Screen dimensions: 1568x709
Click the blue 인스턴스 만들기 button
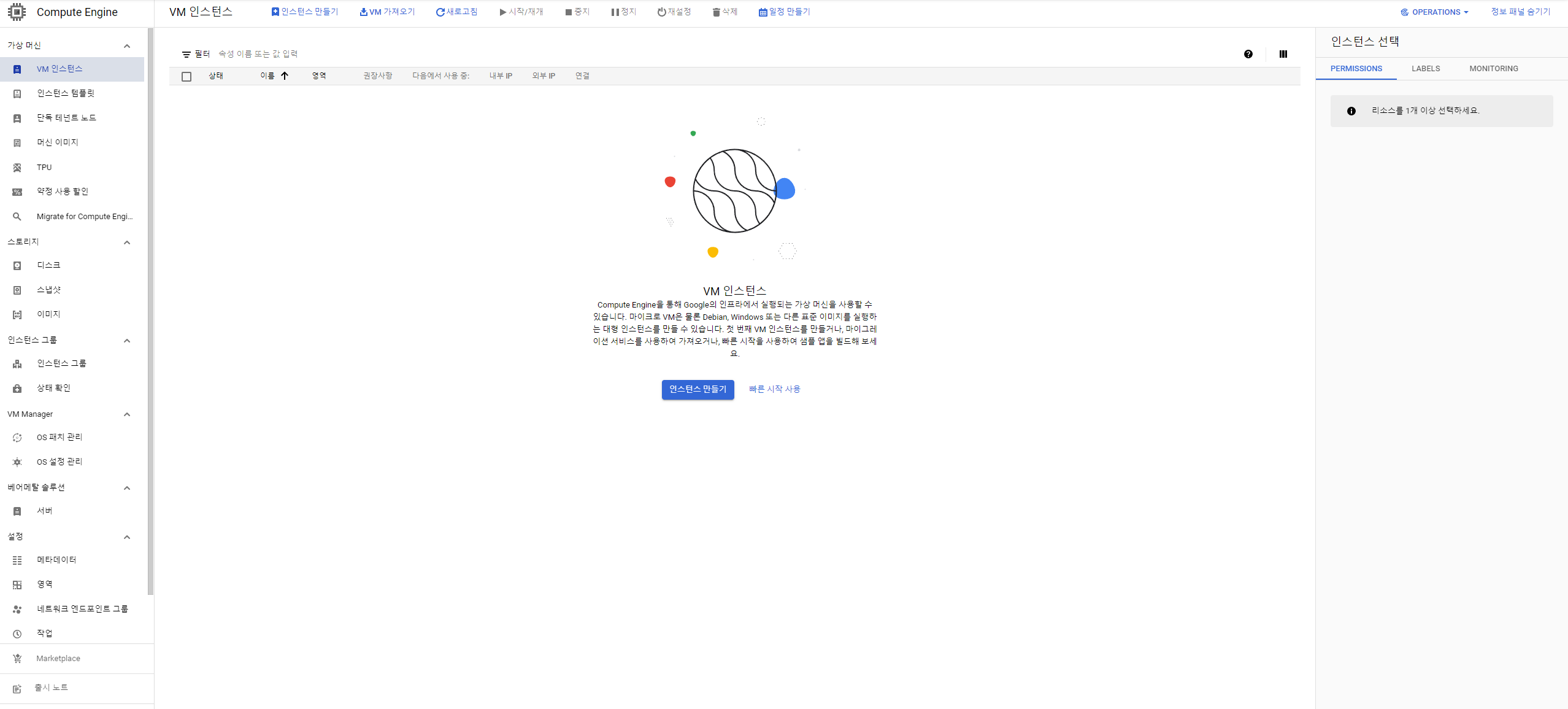pos(698,389)
